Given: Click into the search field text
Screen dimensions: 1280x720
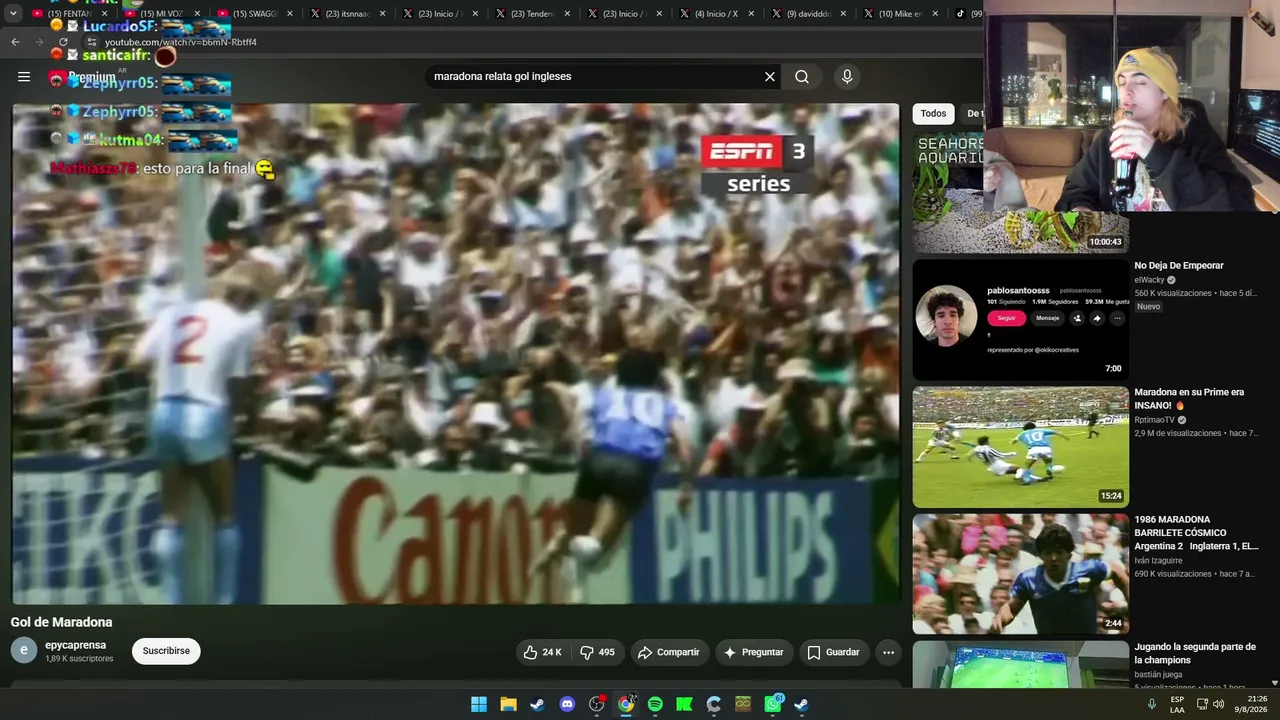Looking at the screenshot, I should [x=503, y=77].
